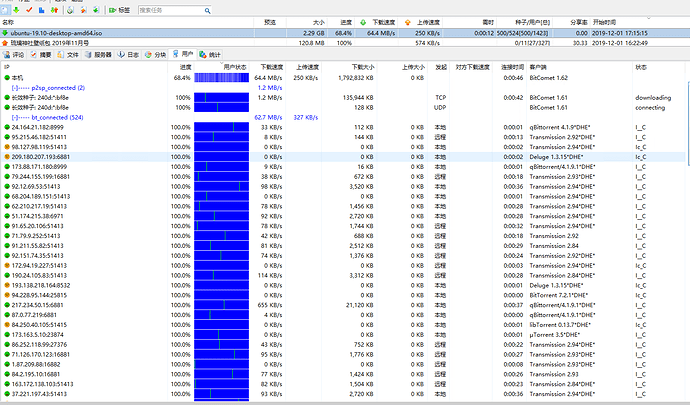Click the 本机 row piece status bar
The height and width of the screenshot is (405, 690).
(x=220, y=77)
